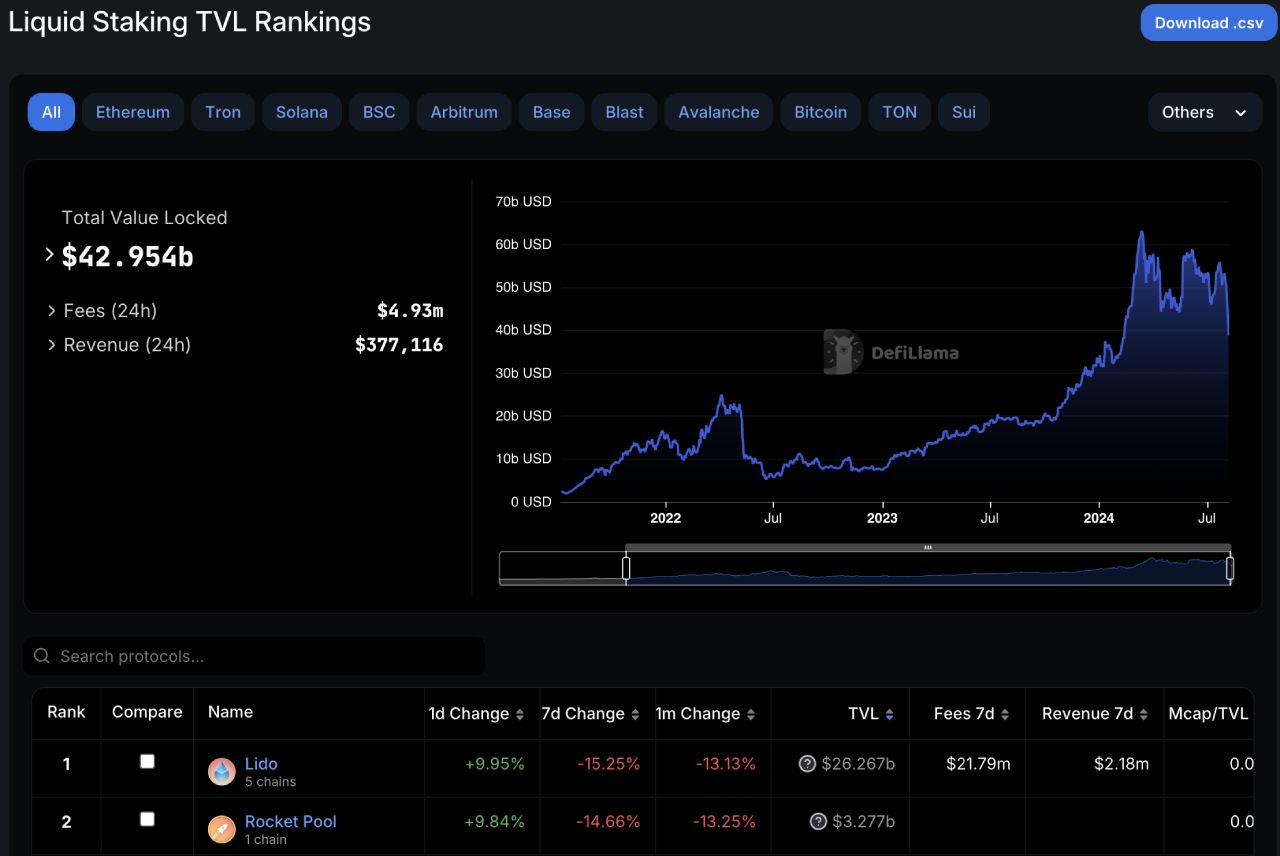Sort by TVL column arrows
Image resolution: width=1280 pixels, height=856 pixels.
tap(889, 714)
